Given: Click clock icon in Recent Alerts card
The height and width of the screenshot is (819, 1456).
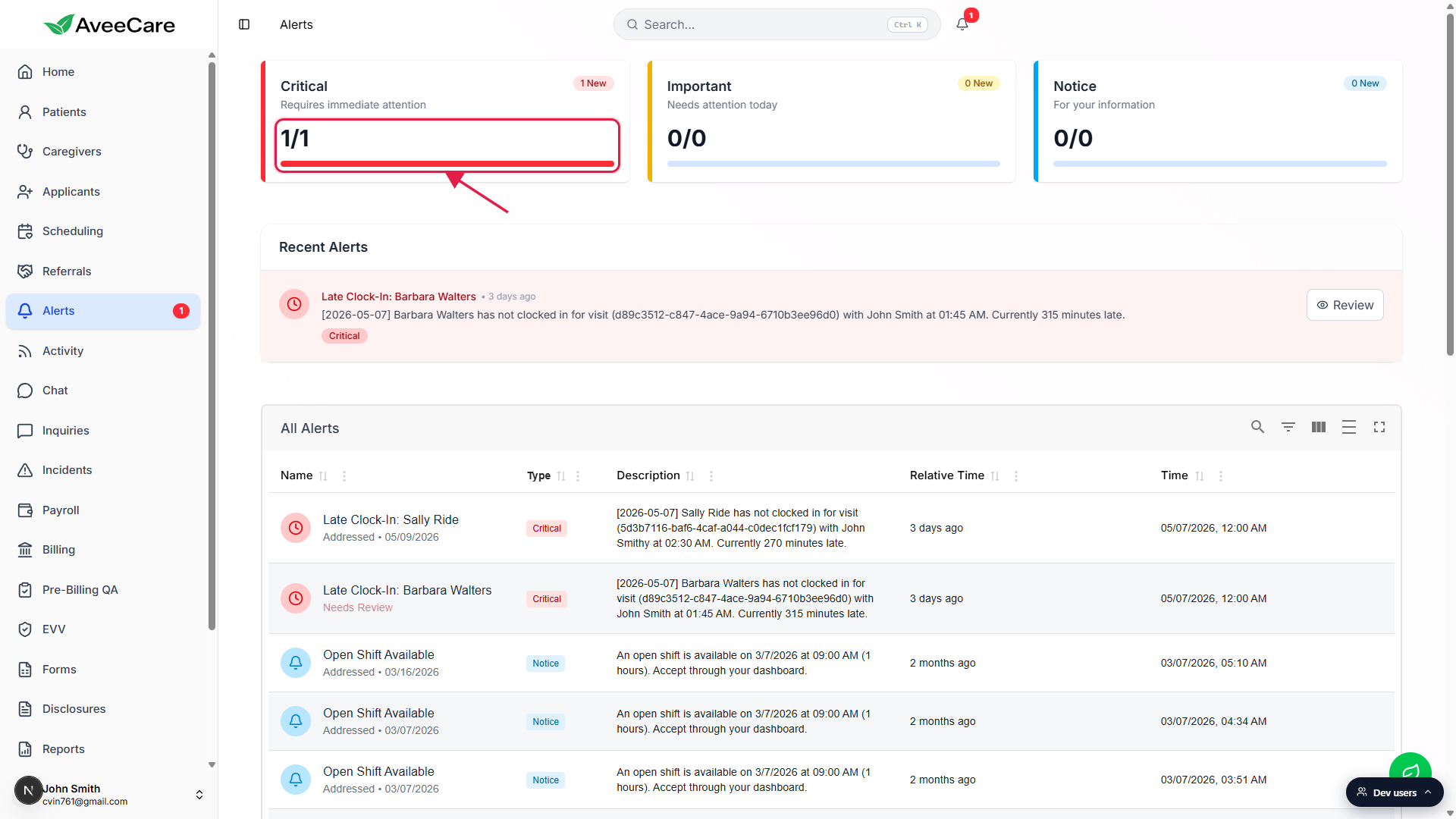Looking at the screenshot, I should click(x=294, y=304).
